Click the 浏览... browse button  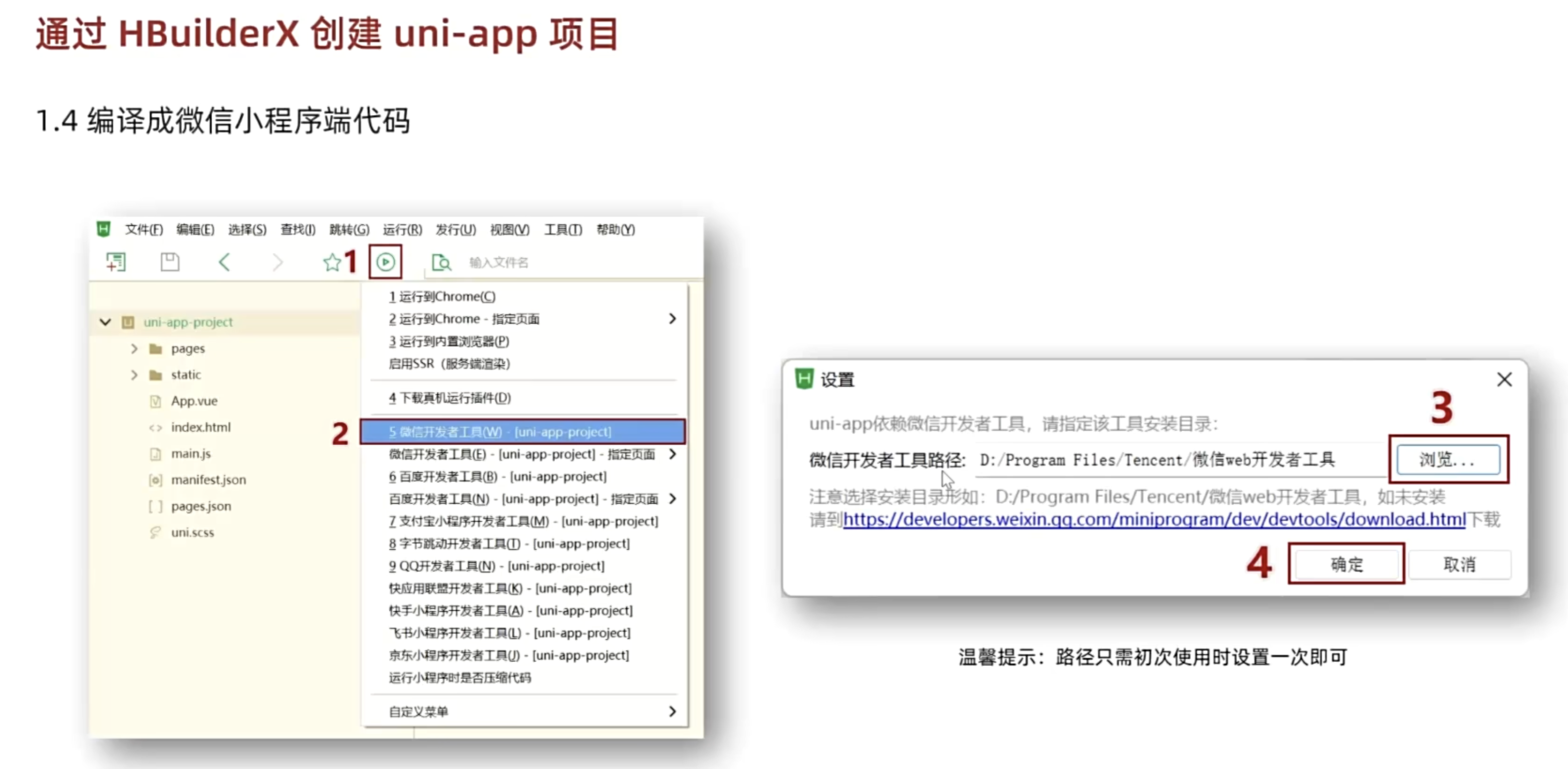[1448, 459]
